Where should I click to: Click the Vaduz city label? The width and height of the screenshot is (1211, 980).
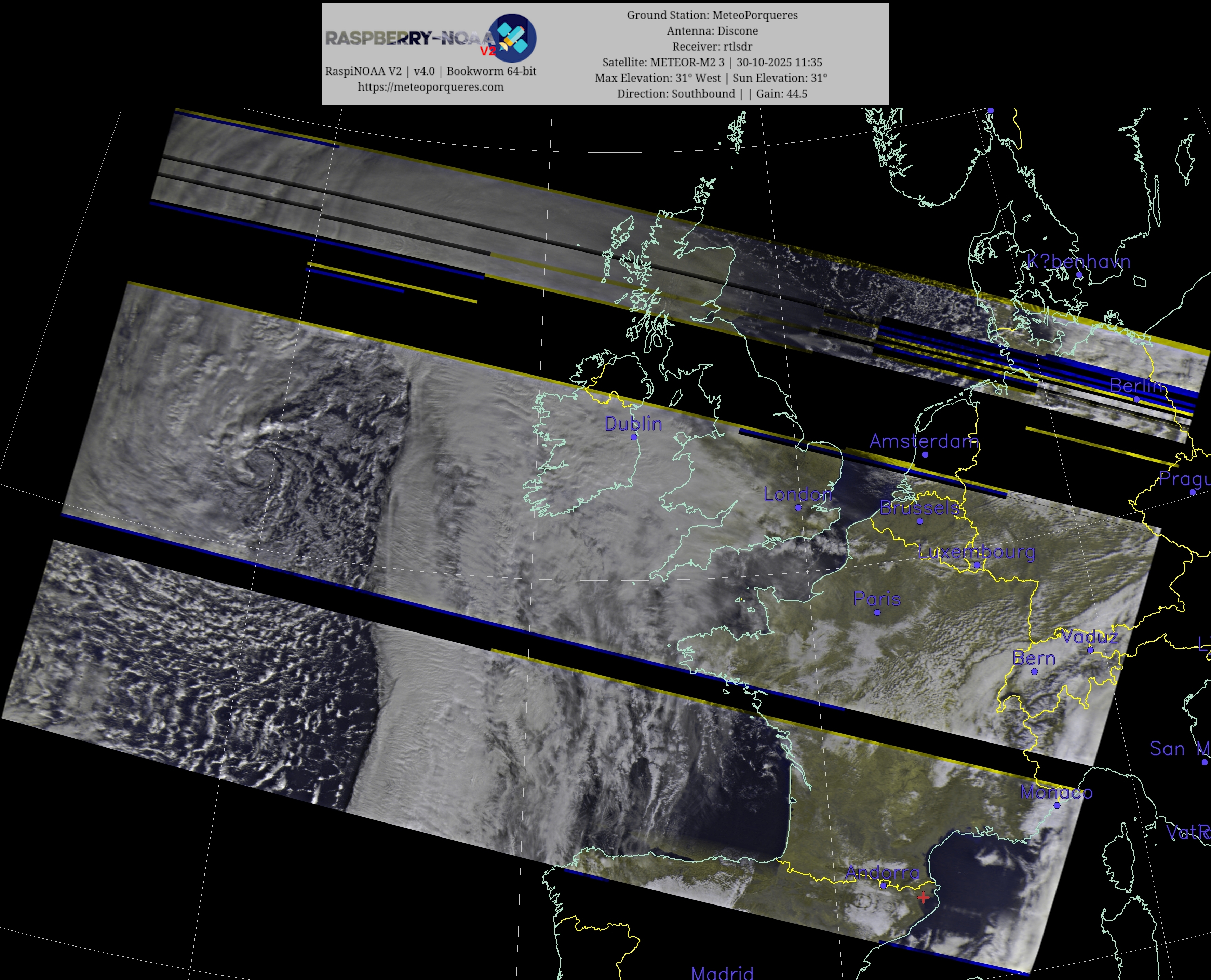tap(1090, 637)
